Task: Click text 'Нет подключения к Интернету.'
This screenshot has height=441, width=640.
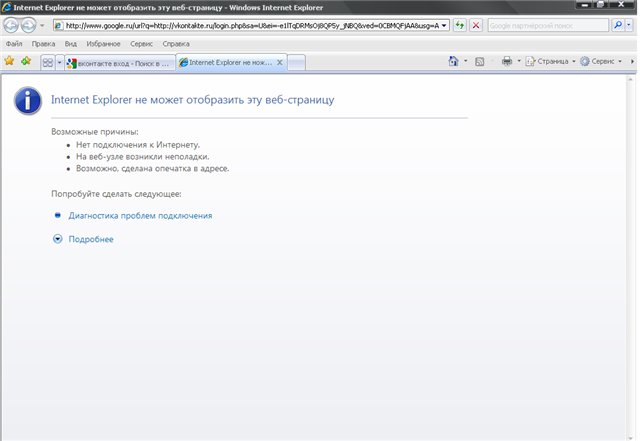Action: (138, 145)
